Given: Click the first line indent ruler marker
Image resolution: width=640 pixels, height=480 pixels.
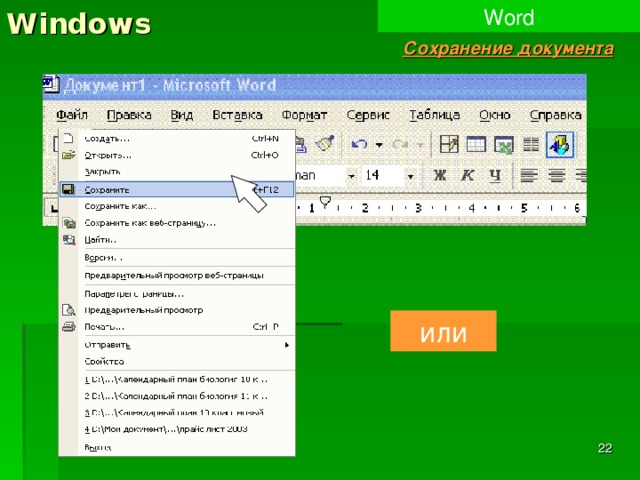Looking at the screenshot, I should click(325, 202).
